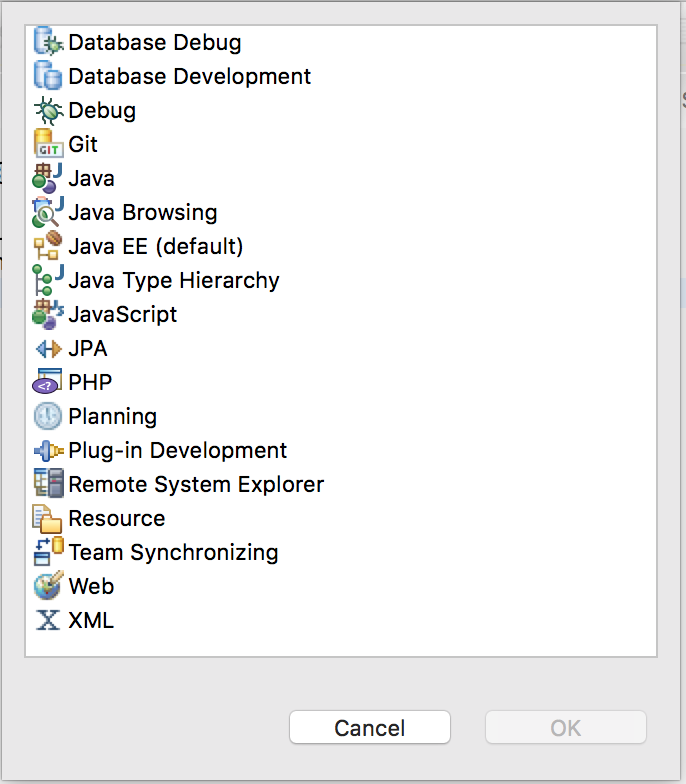The width and height of the screenshot is (686, 784).
Task: Click the Database Debug perspective icon
Action: point(48,42)
